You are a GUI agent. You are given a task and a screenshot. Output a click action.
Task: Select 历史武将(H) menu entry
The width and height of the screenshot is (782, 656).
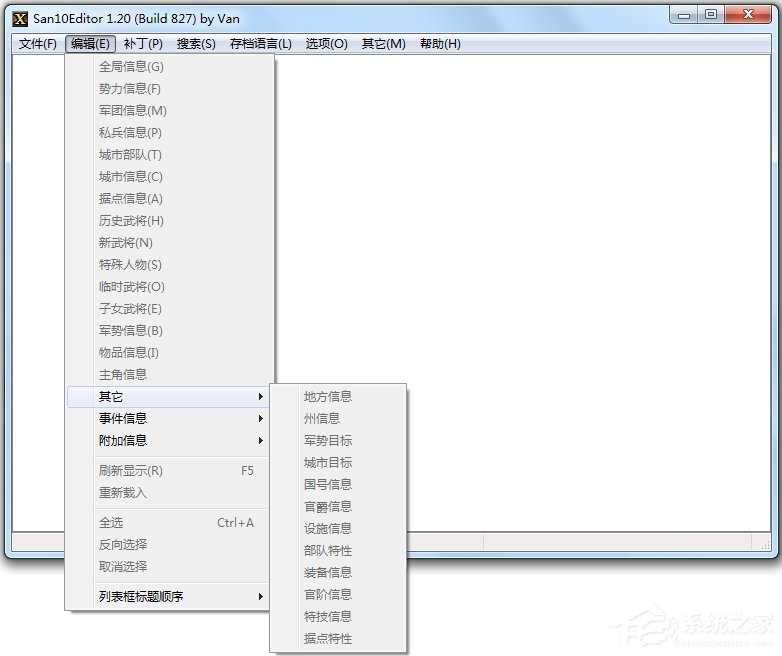point(170,220)
